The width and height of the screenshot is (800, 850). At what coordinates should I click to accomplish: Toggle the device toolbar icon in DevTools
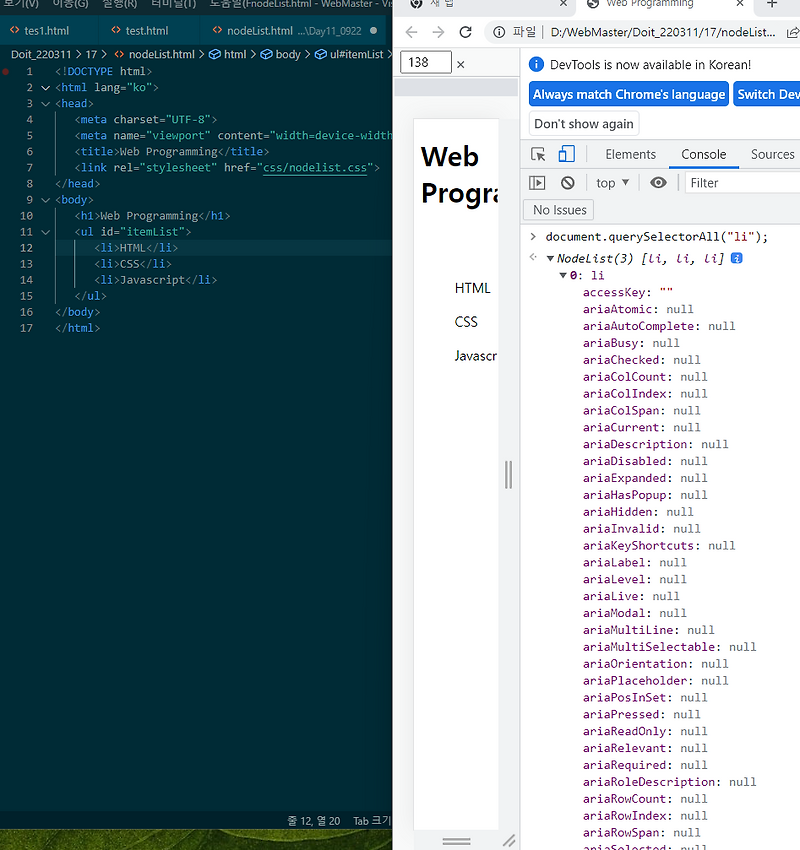[x=567, y=155]
